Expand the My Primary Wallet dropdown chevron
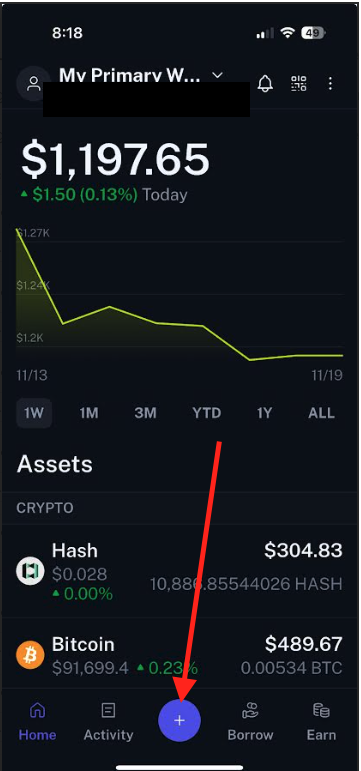The height and width of the screenshot is (771, 361). (217, 75)
